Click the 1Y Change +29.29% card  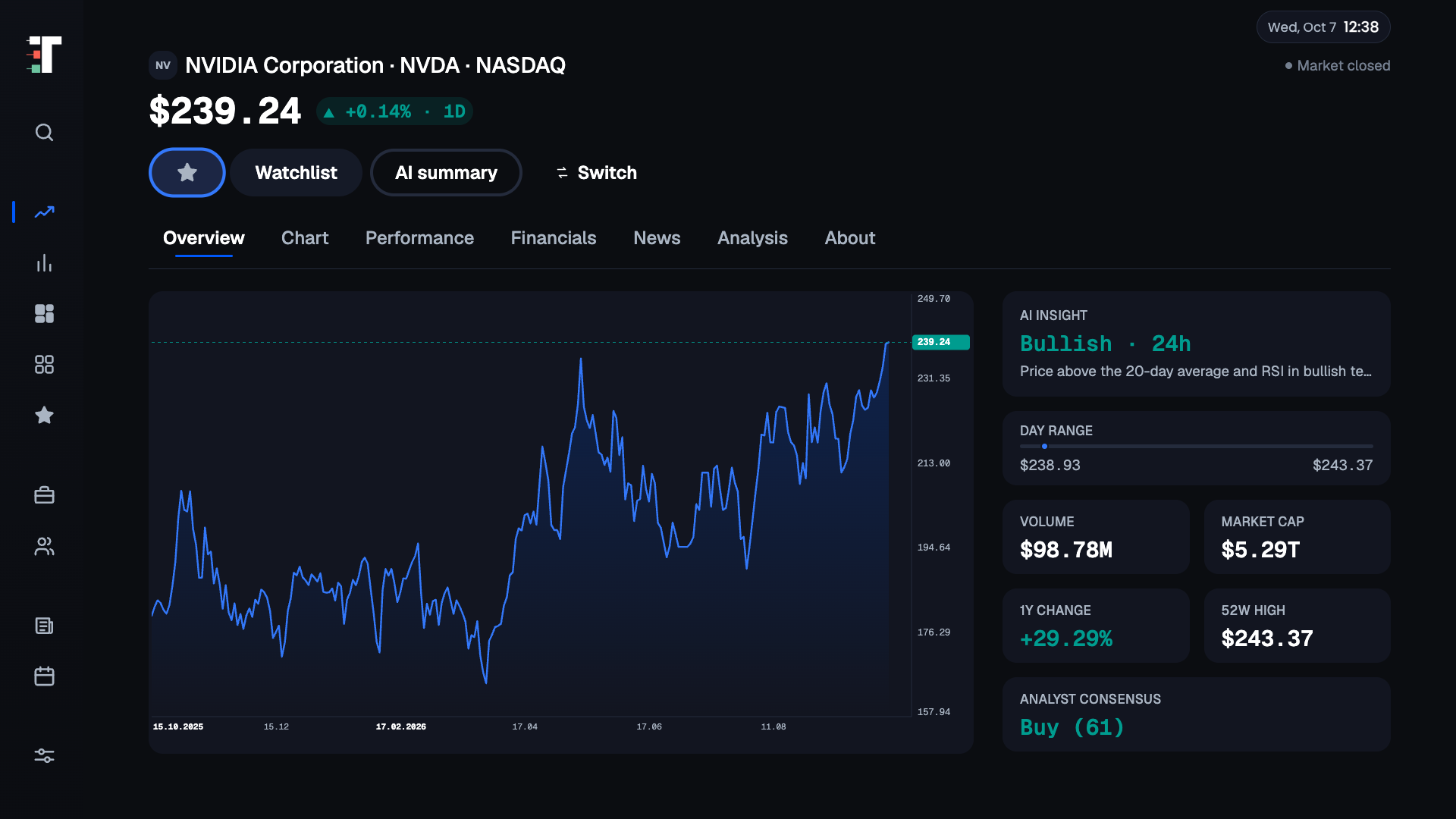[x=1096, y=626]
